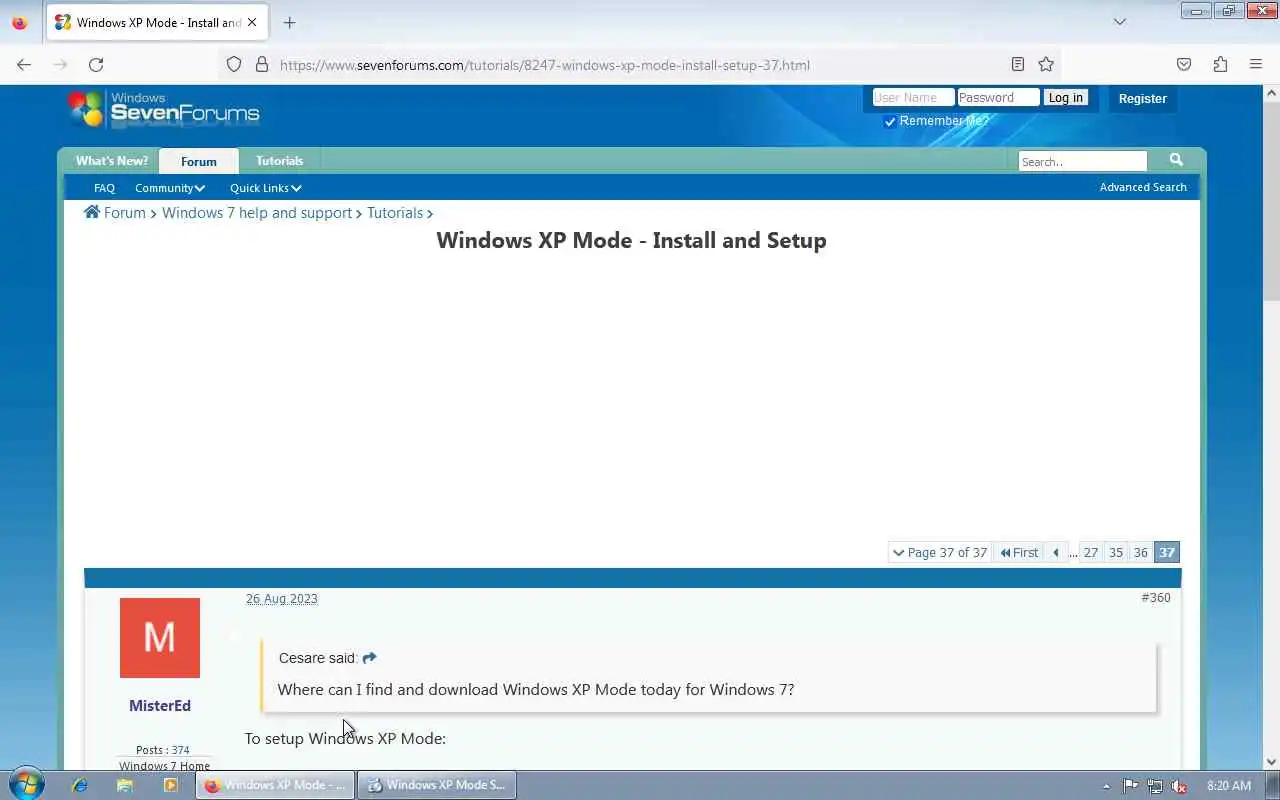The image size is (1280, 800).
Task: Click the network tray icon
Action: tap(1155, 786)
